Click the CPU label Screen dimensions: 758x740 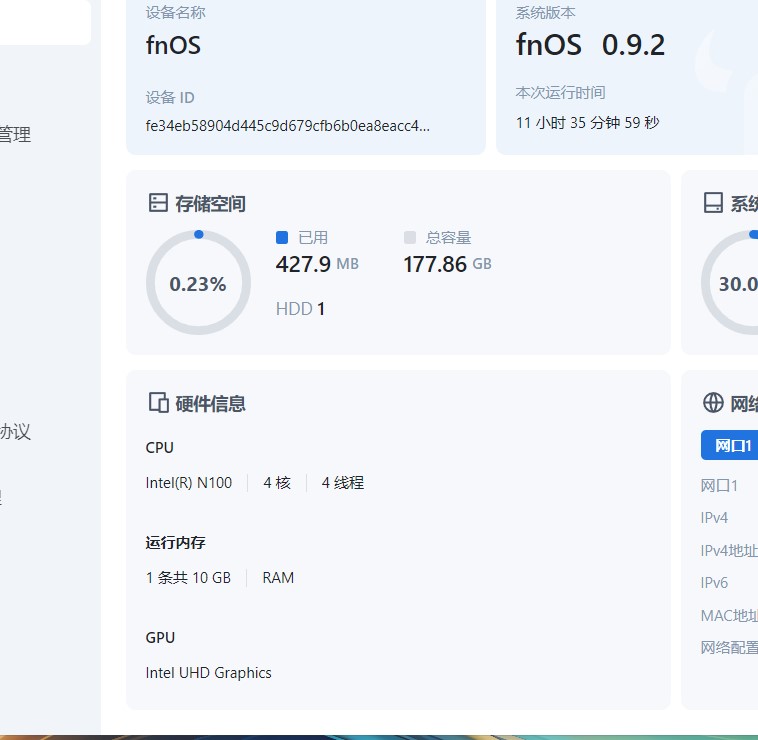pos(160,448)
